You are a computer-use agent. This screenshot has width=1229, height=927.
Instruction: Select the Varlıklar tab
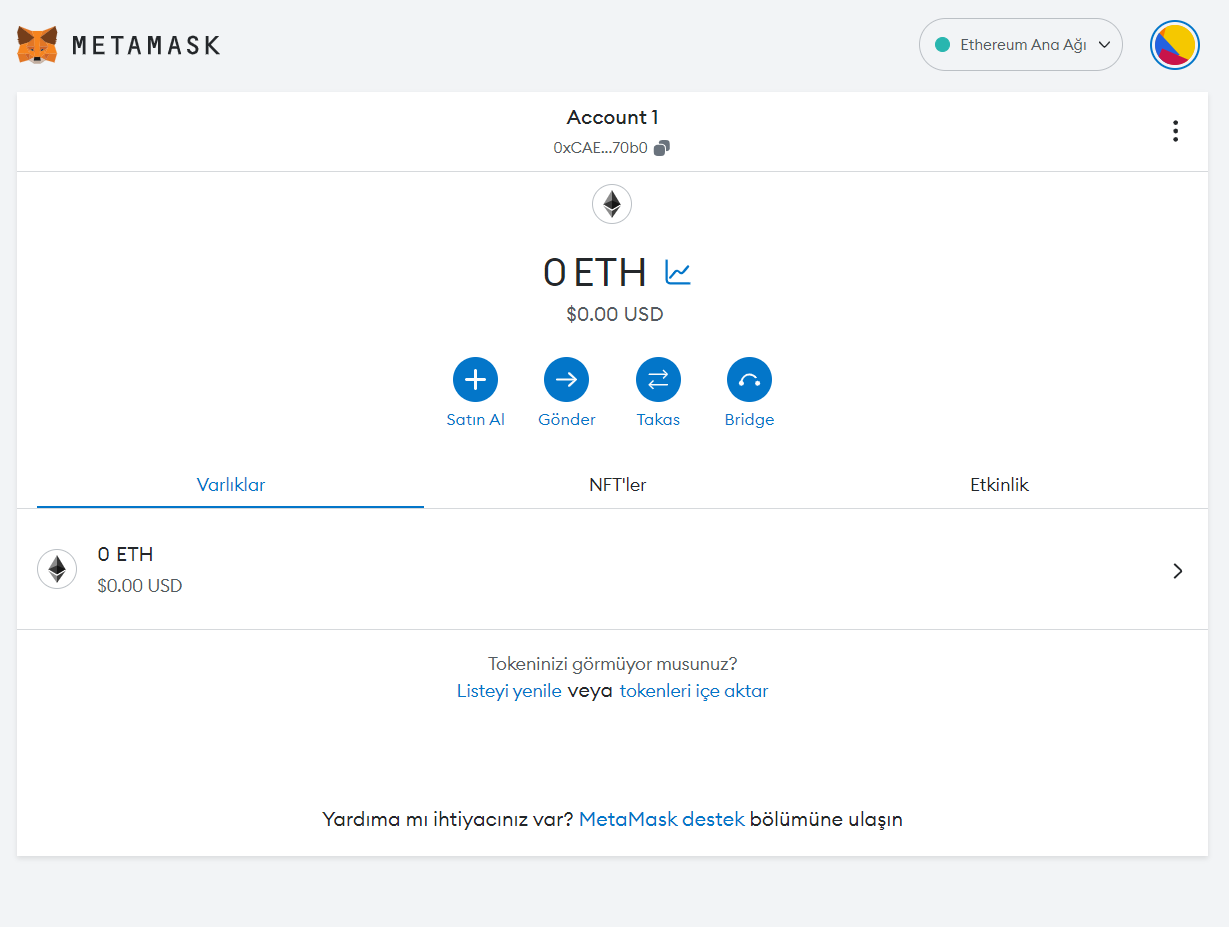[230, 485]
